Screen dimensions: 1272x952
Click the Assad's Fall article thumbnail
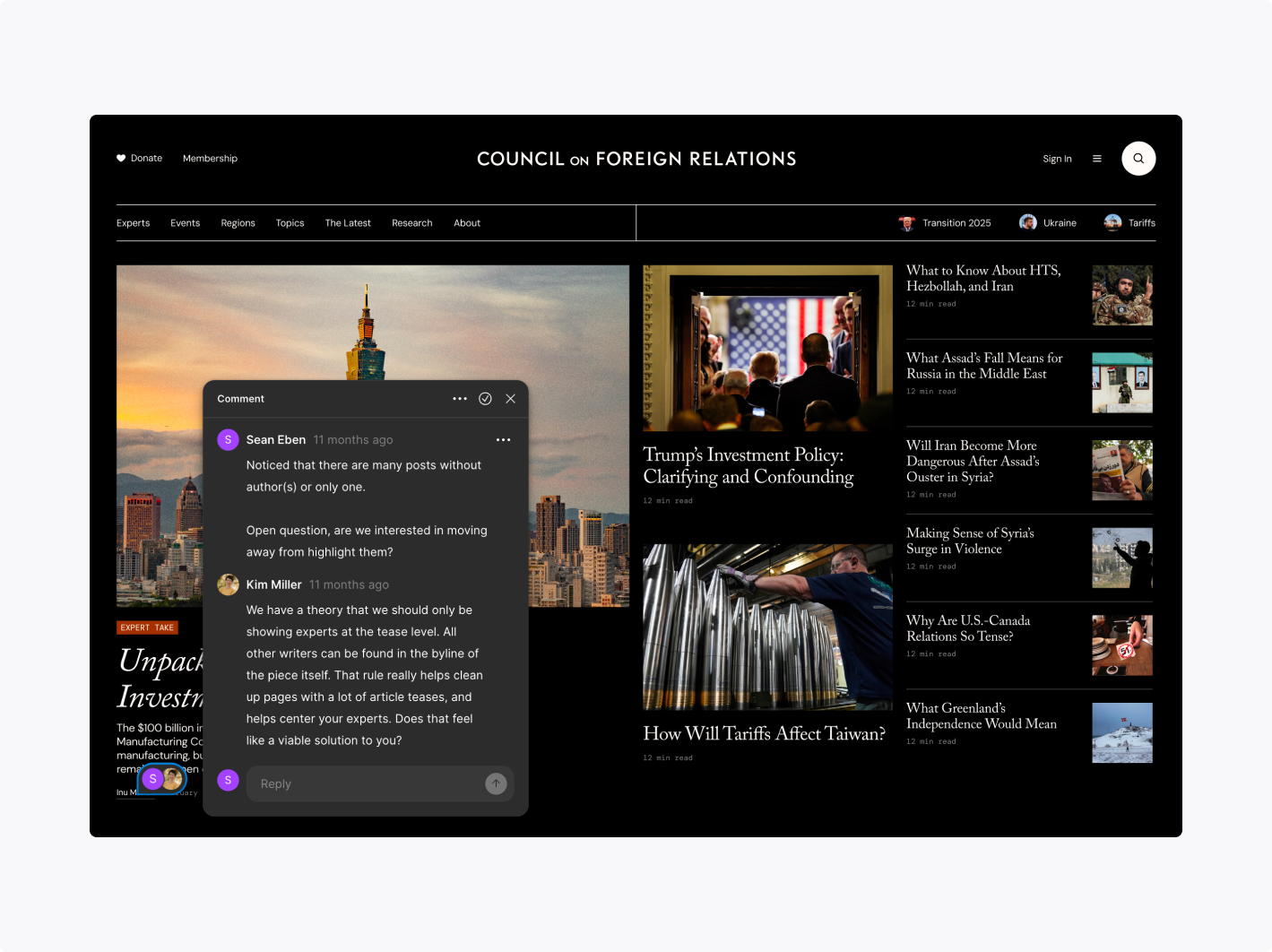[1122, 383]
